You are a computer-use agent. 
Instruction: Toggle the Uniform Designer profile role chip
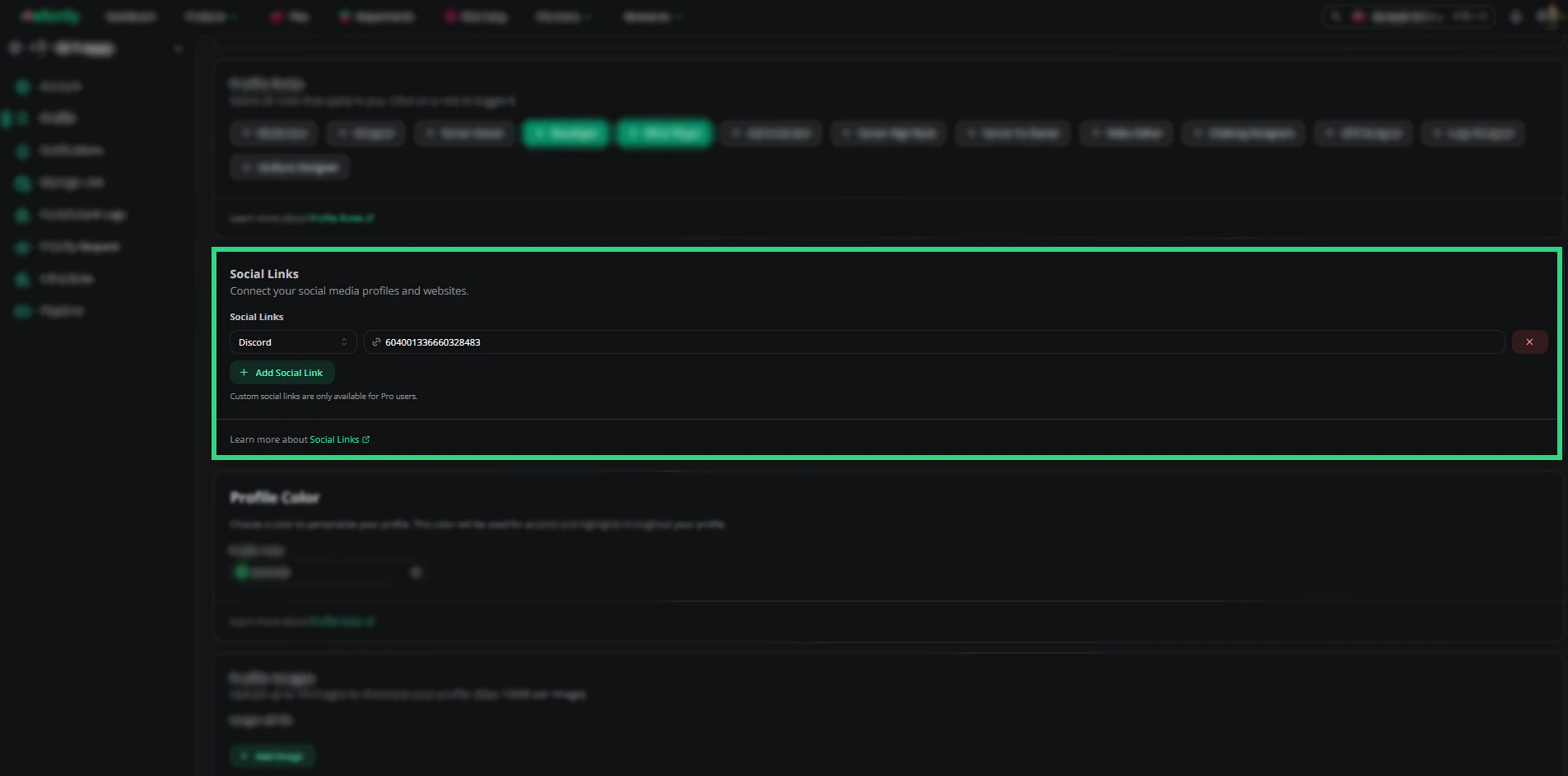tap(290, 168)
